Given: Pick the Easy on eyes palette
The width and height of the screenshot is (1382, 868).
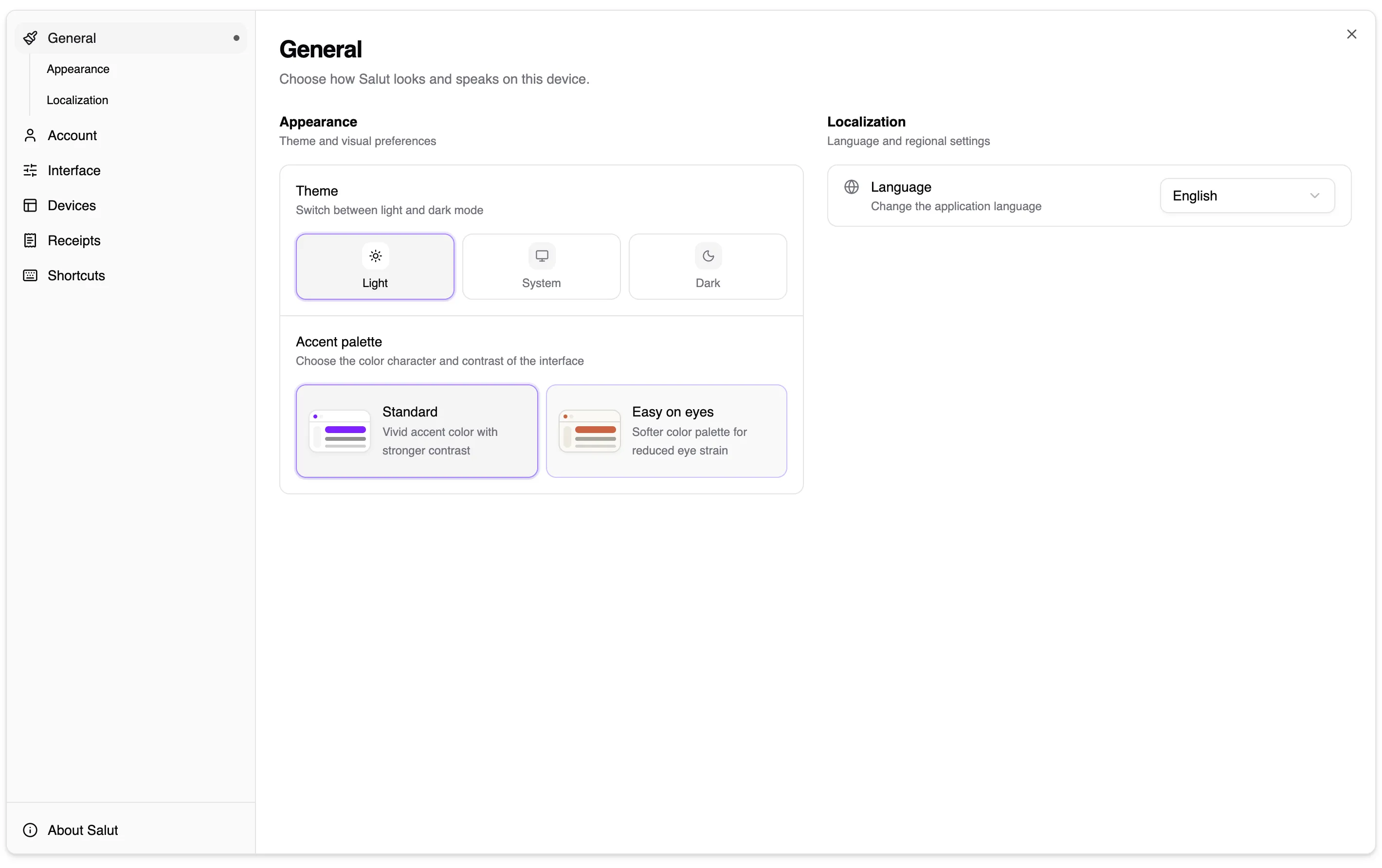Looking at the screenshot, I should 666,431.
